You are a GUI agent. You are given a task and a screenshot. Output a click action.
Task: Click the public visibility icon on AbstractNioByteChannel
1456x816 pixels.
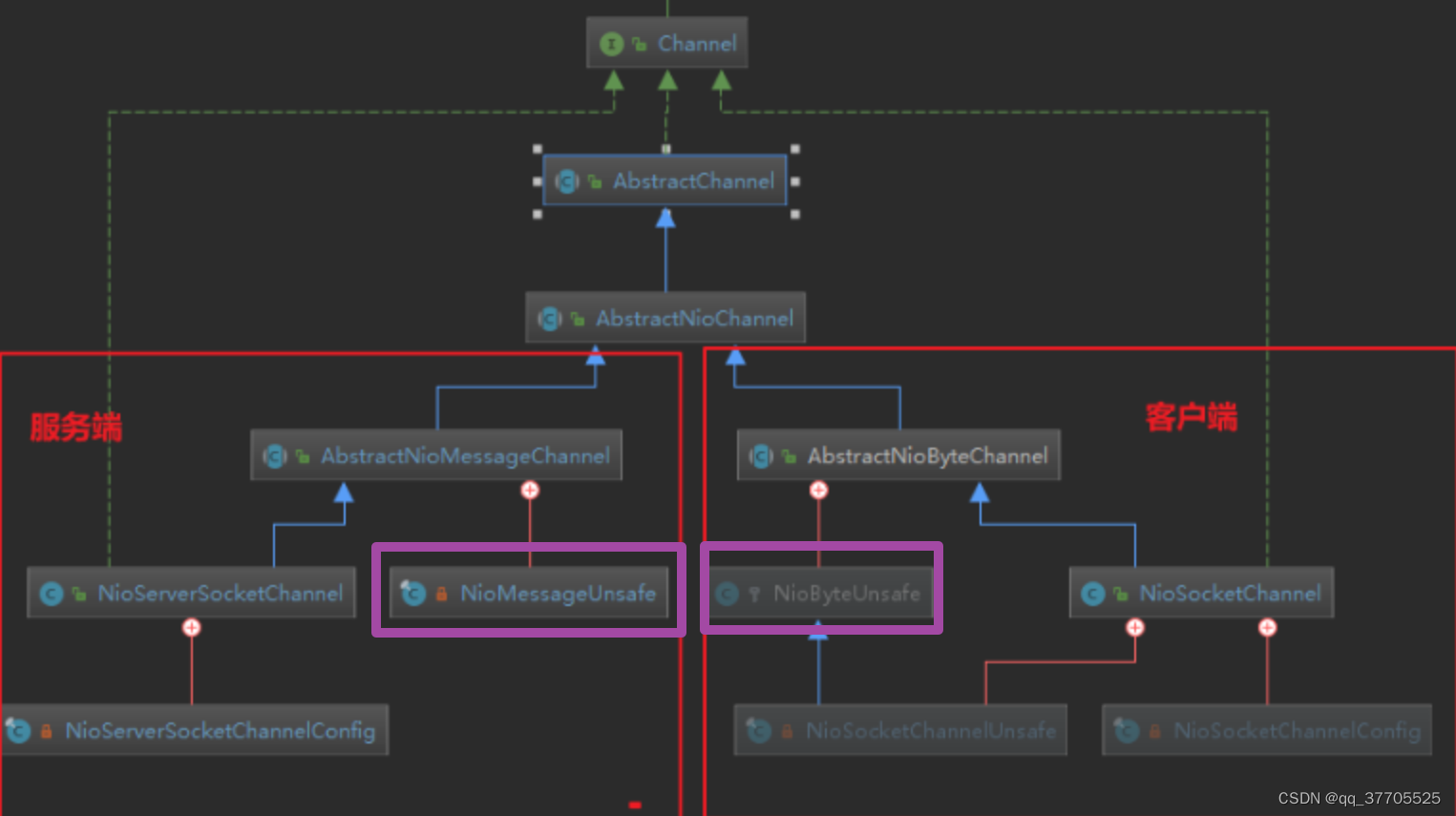pos(790,456)
